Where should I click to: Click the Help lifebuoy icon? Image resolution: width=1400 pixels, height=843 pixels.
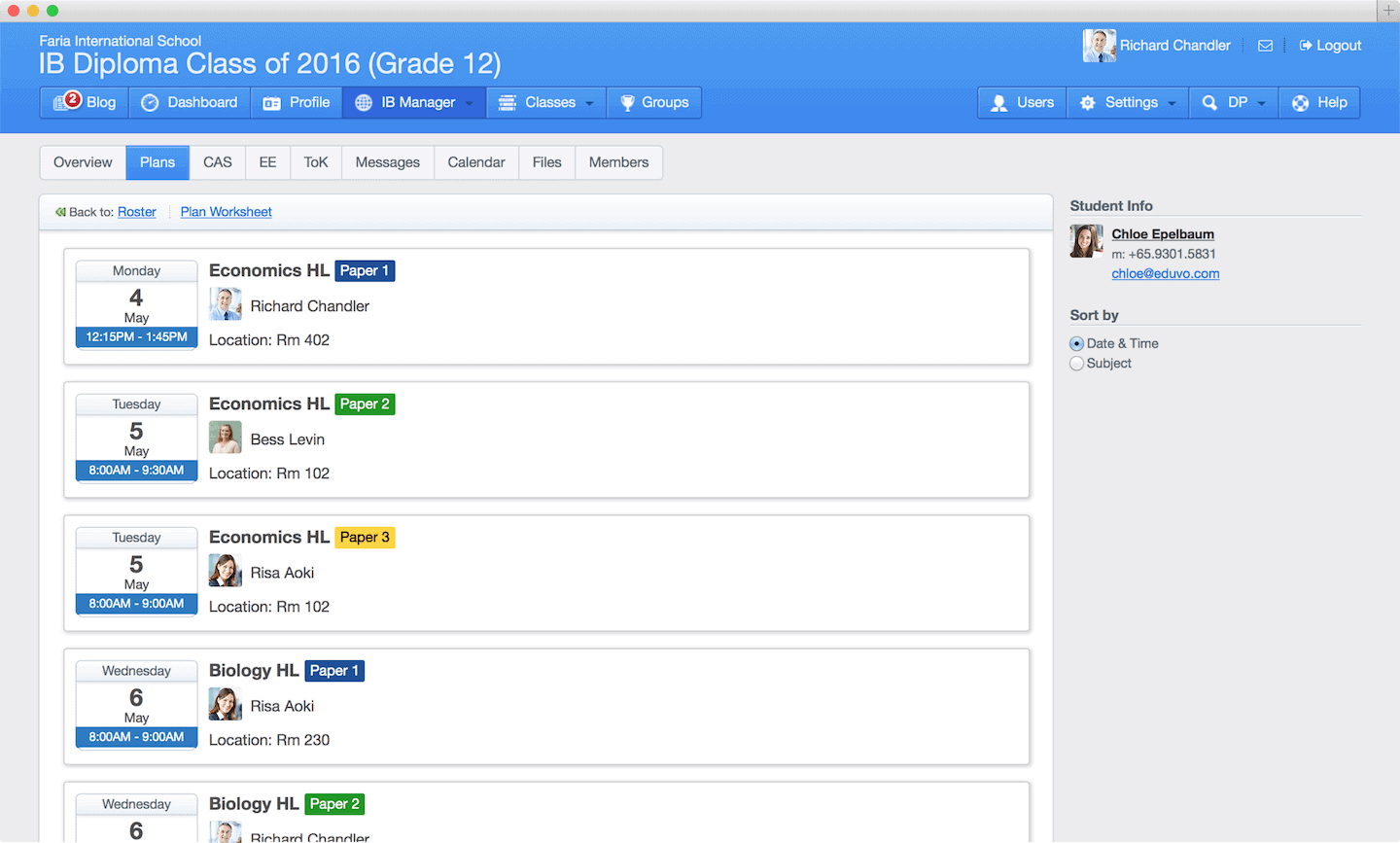[x=1301, y=103]
